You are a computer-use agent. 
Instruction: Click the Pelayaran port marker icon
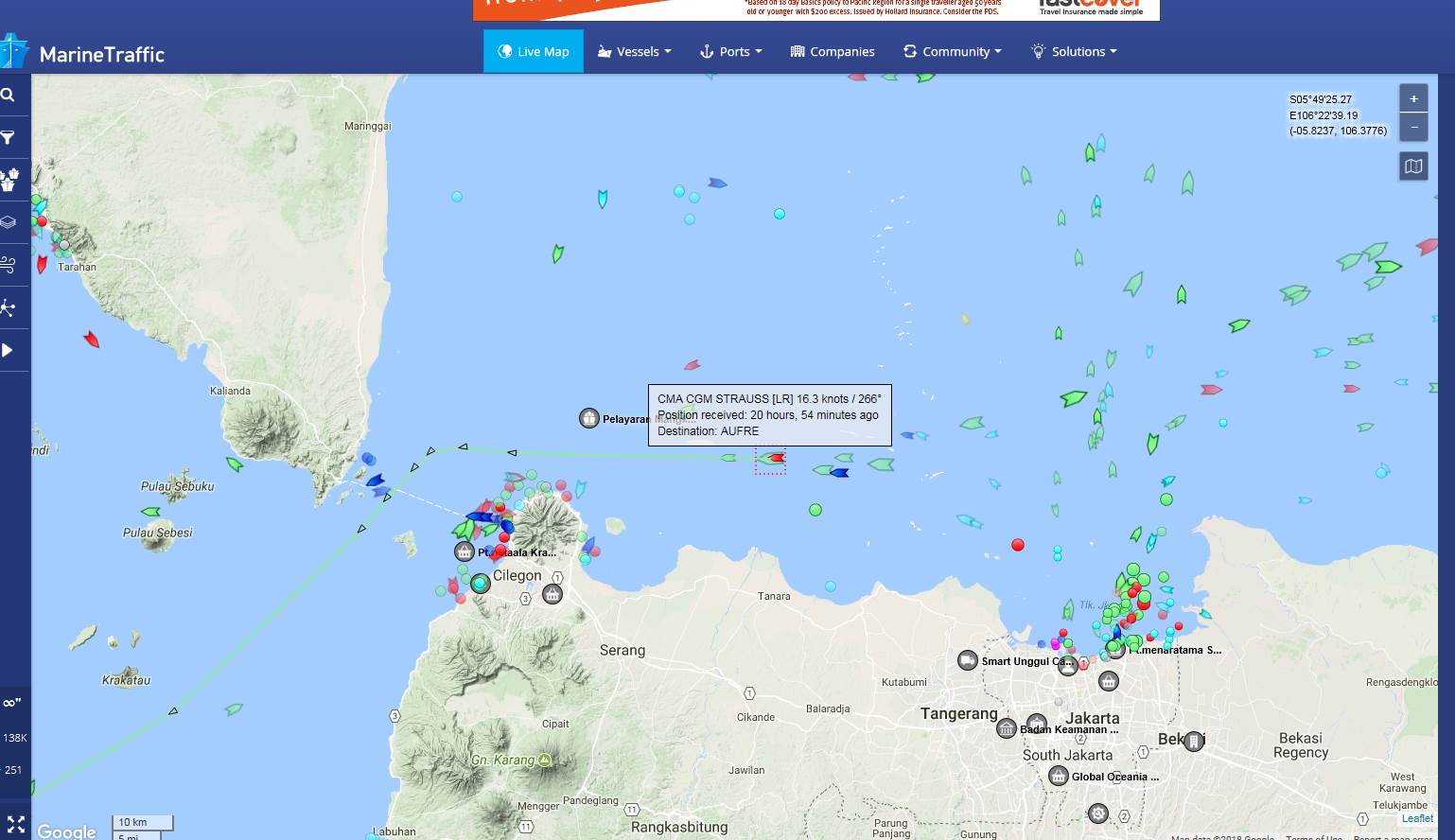pyautogui.click(x=589, y=418)
